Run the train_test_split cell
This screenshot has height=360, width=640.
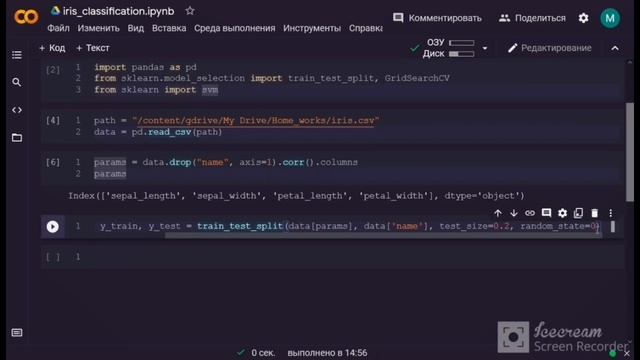pyautogui.click(x=52, y=227)
